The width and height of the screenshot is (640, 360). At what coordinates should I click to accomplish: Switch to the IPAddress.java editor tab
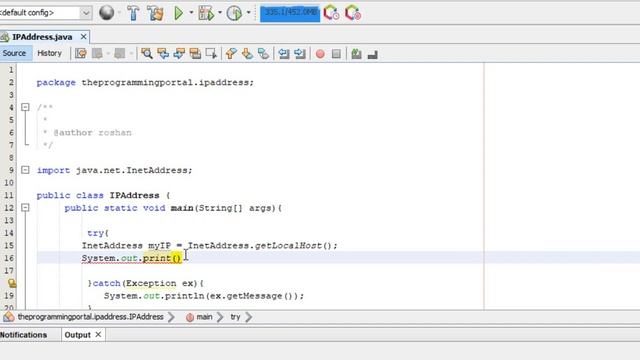pos(42,37)
